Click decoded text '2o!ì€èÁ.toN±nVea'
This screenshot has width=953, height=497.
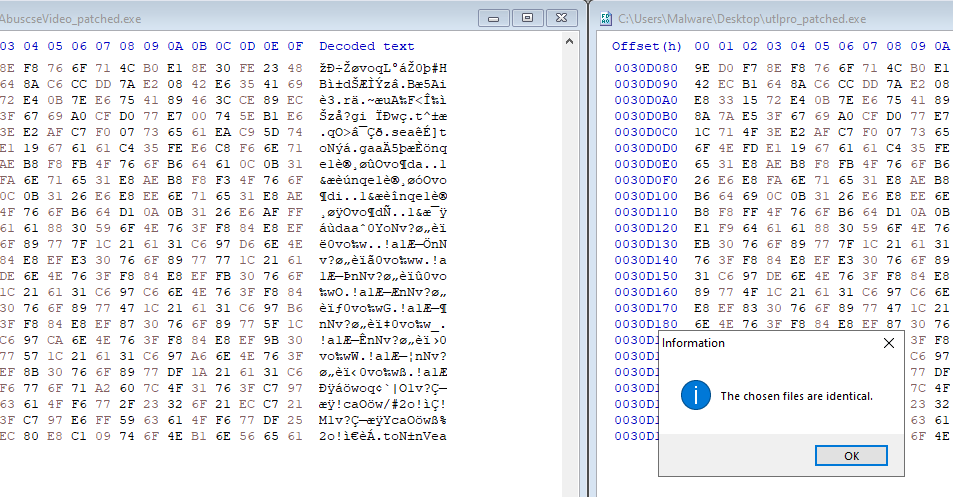coord(383,436)
